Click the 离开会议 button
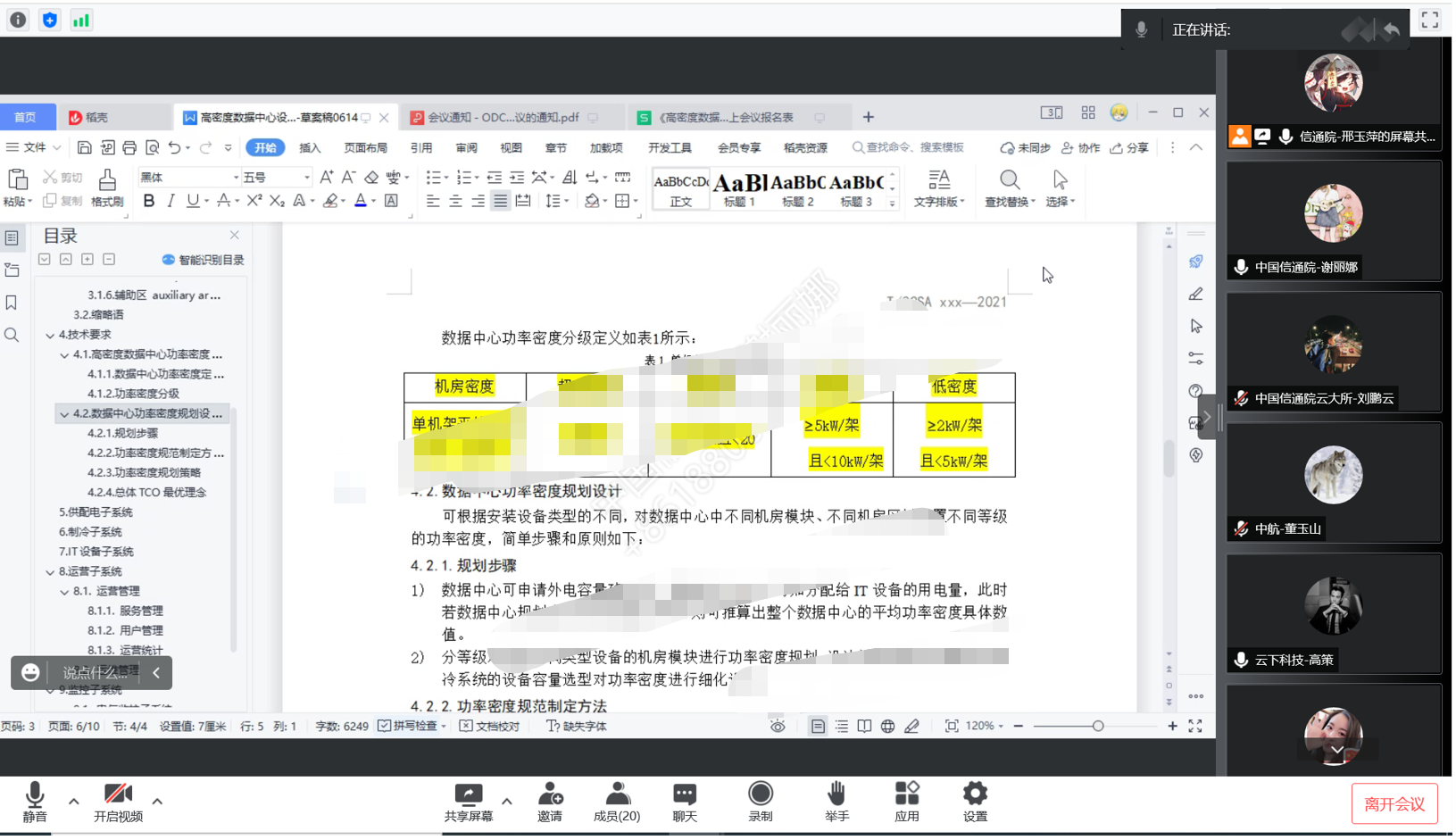The height and width of the screenshot is (840, 1456). [x=1394, y=805]
